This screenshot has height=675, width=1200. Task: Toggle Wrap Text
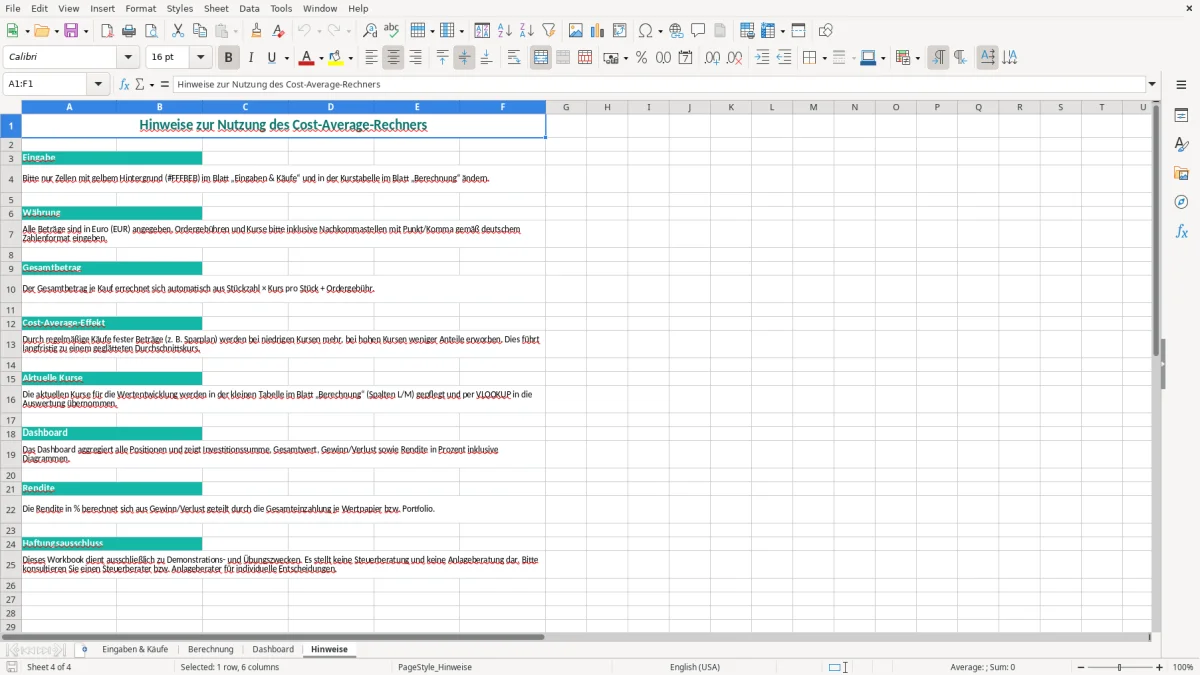pyautogui.click(x=513, y=58)
